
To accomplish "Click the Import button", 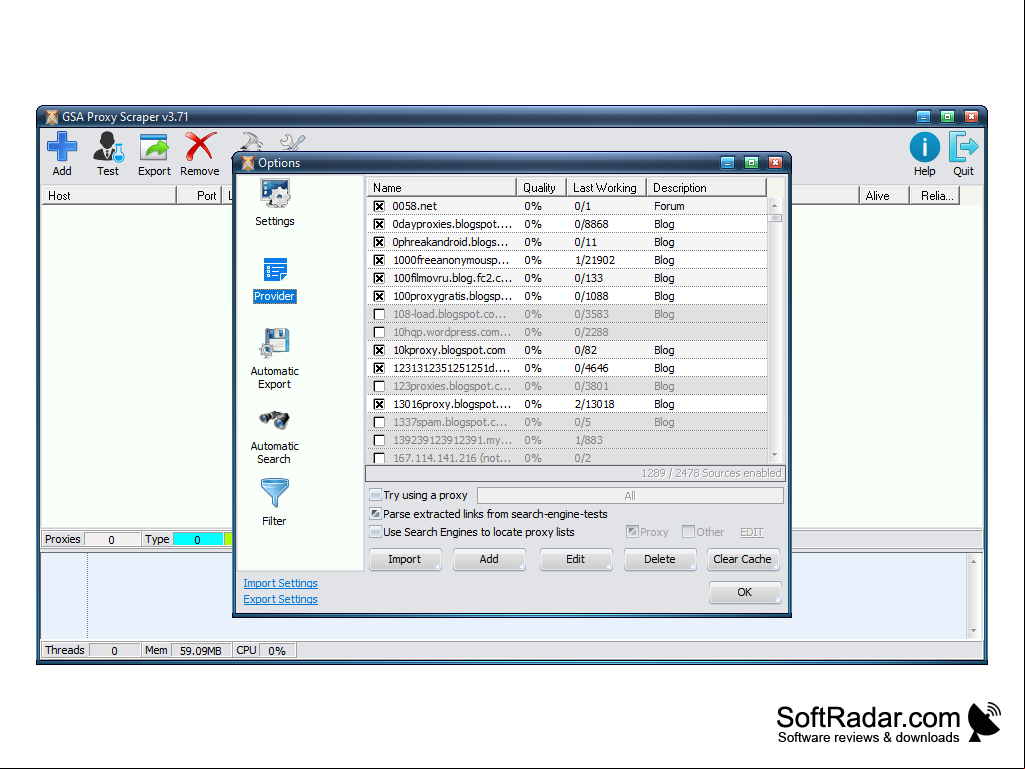I will point(405,559).
